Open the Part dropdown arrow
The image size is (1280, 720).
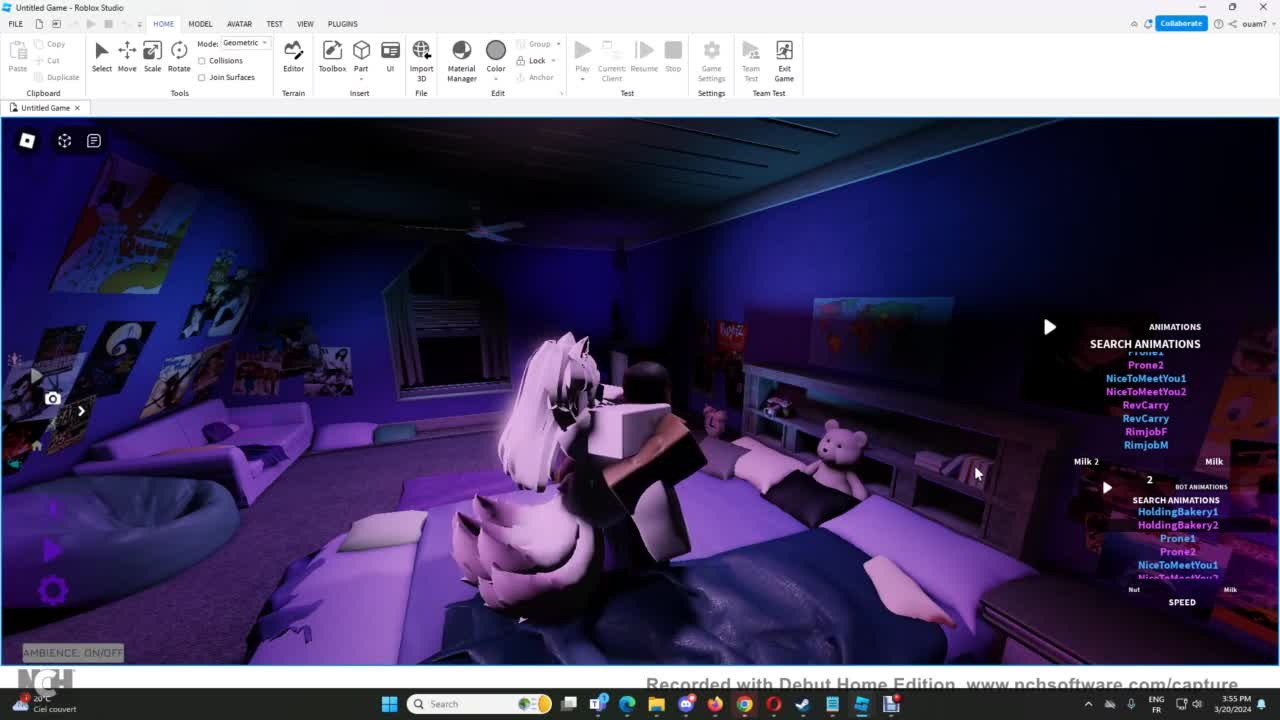tap(361, 79)
